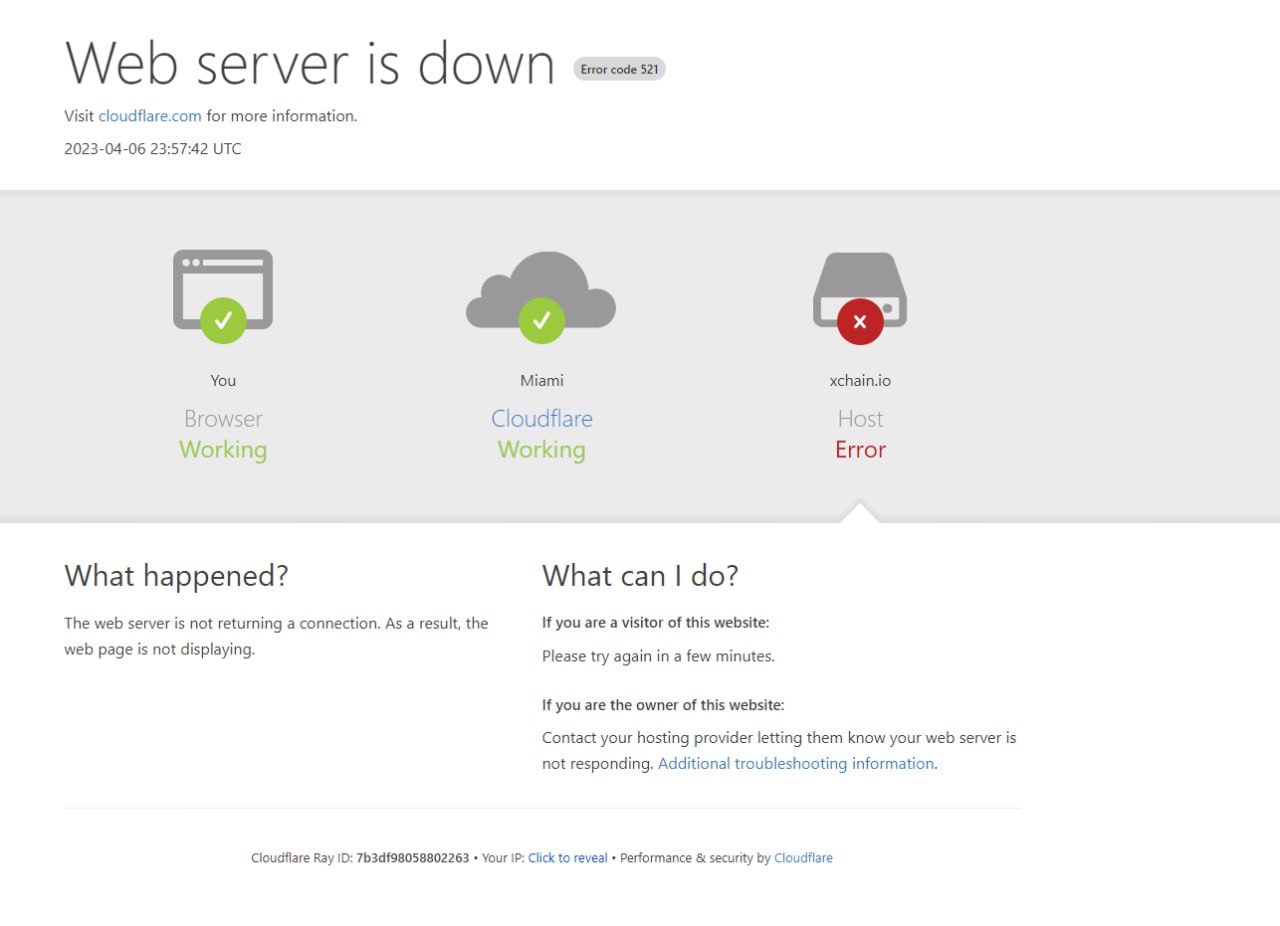Click the cloud icon above Miami

coord(541,296)
